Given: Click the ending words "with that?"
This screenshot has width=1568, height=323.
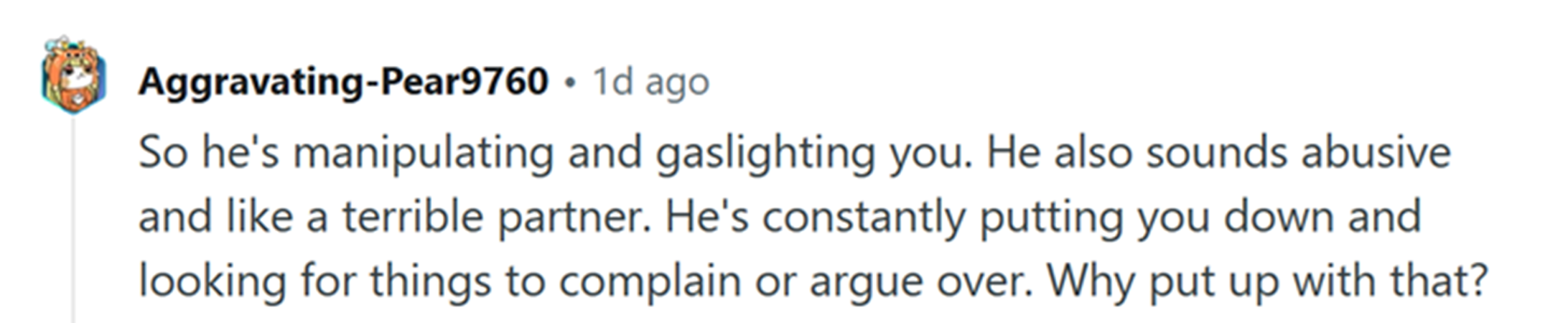Looking at the screenshot, I should click(x=1391, y=281).
